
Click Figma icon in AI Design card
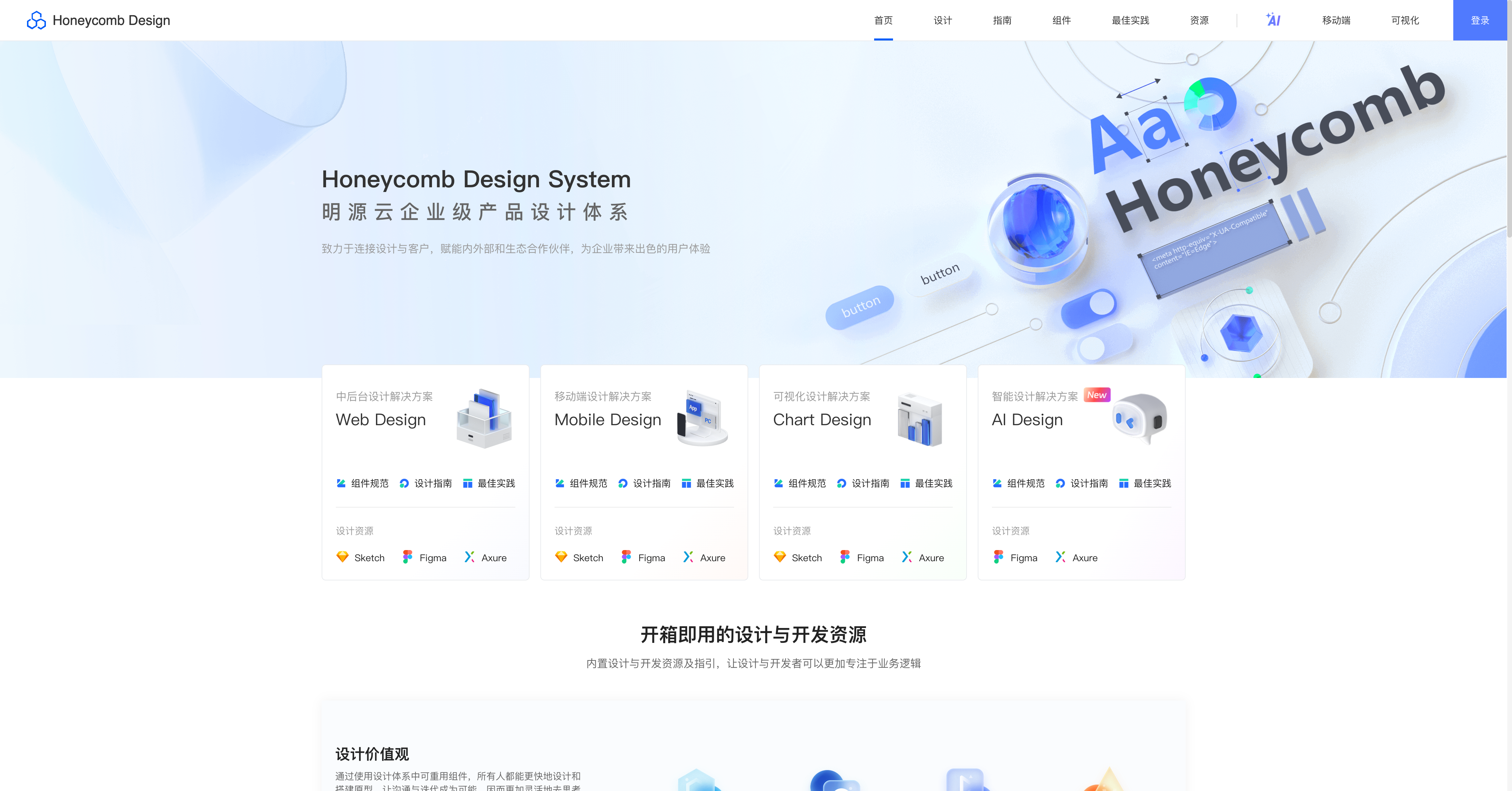998,557
